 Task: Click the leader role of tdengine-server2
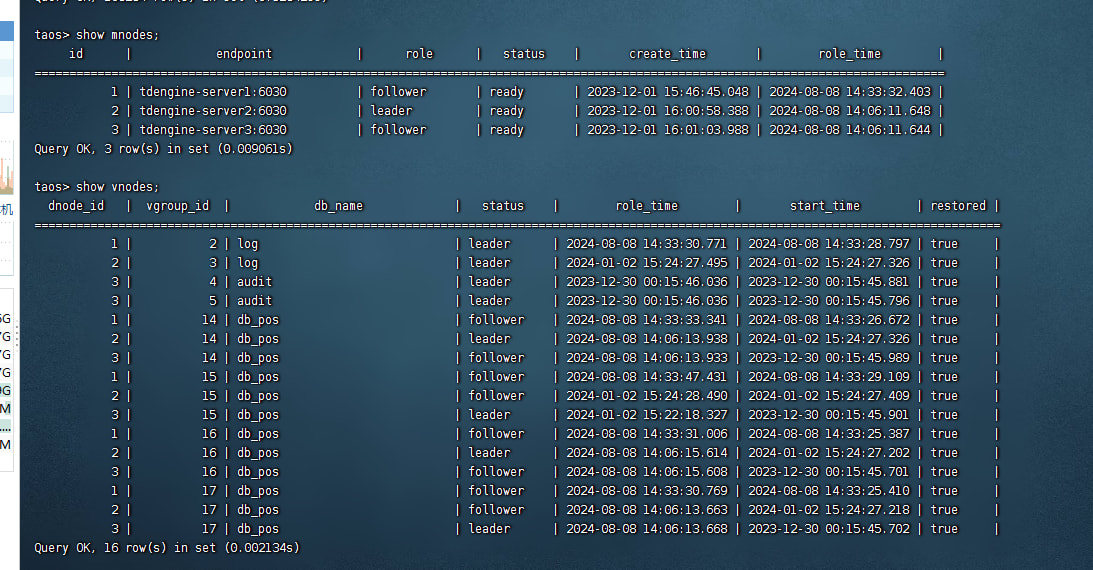(391, 111)
